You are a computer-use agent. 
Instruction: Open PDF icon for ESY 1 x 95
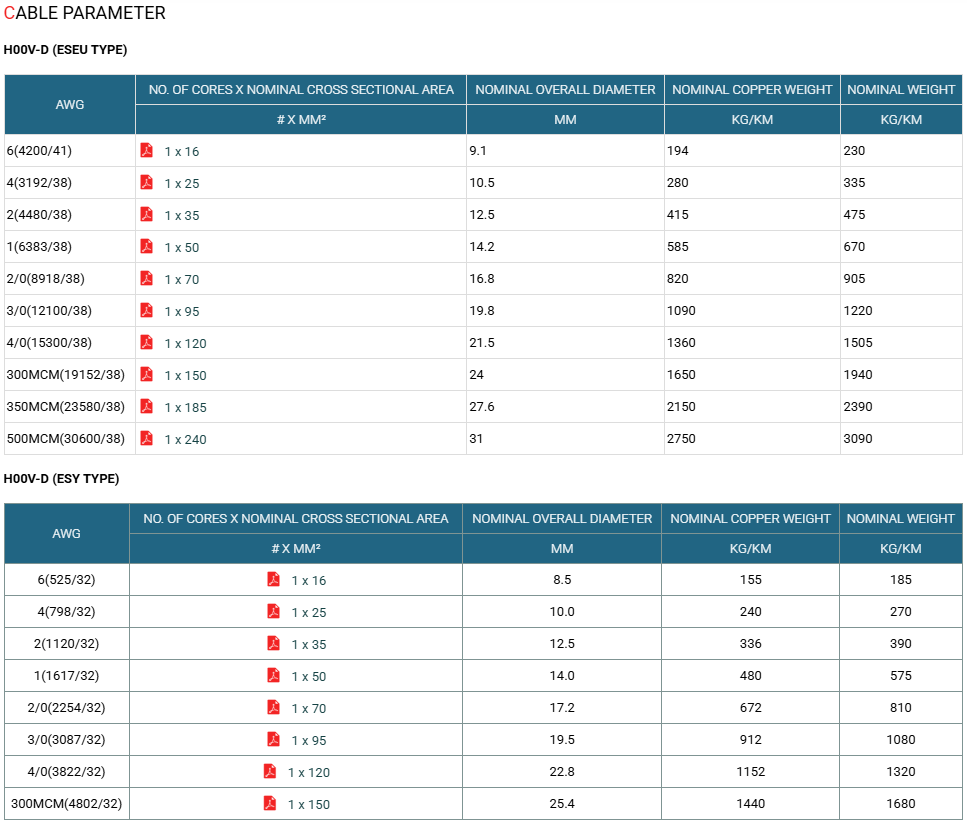(273, 740)
